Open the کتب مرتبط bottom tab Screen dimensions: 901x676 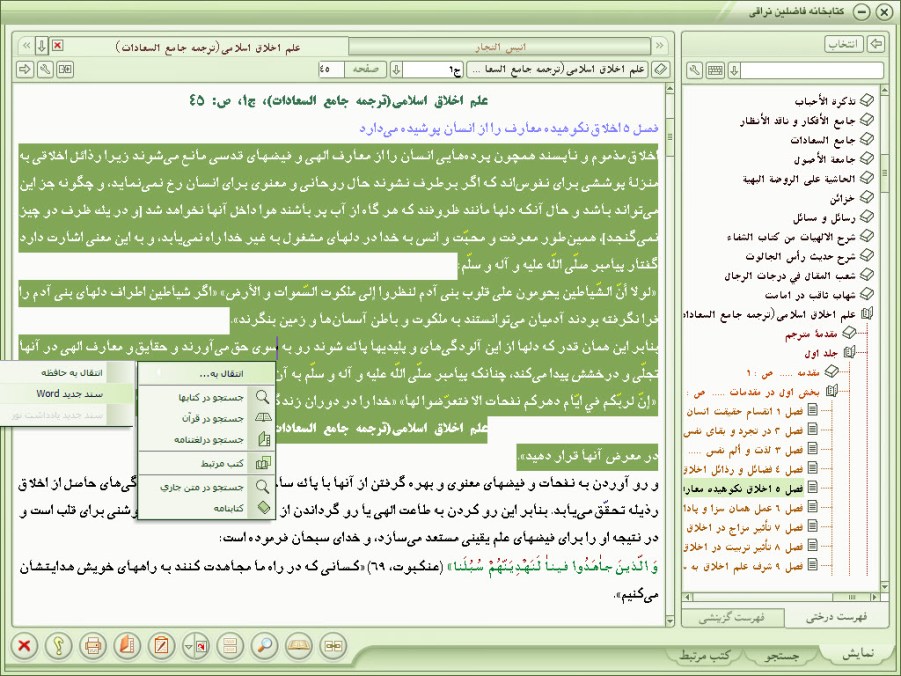coord(704,655)
